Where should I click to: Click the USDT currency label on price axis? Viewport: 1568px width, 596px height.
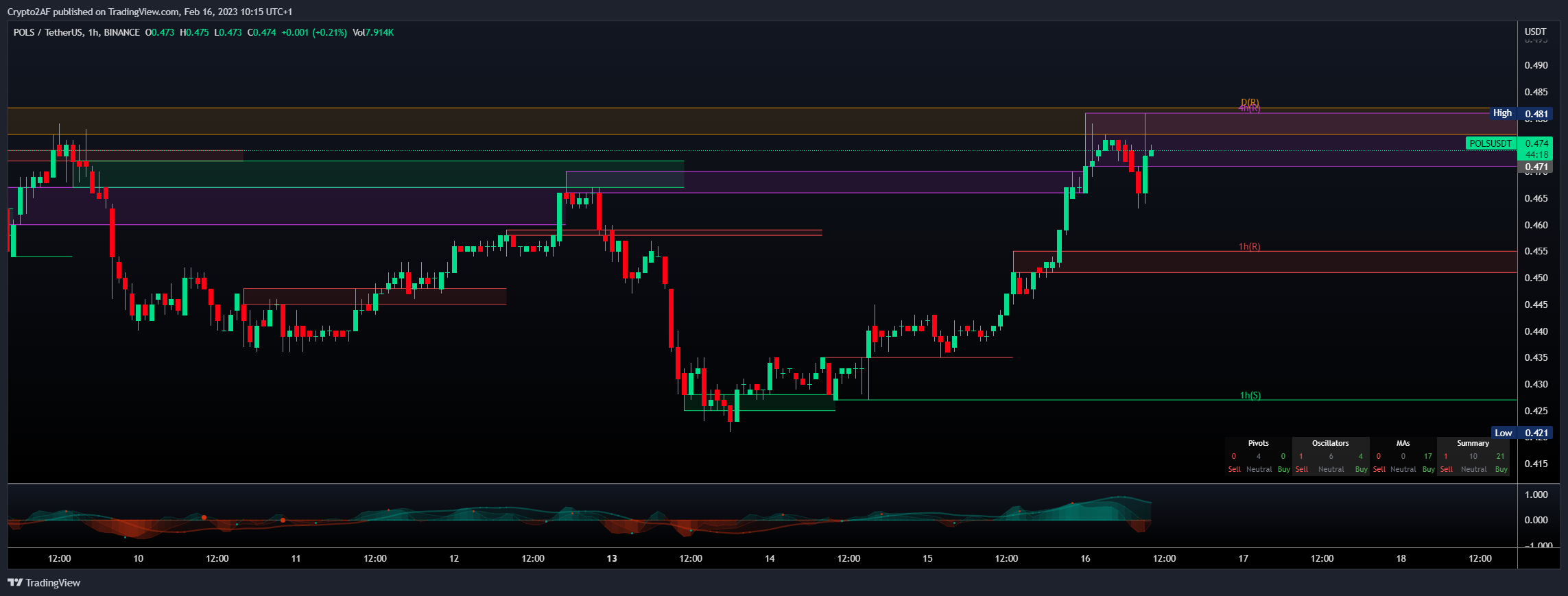(1535, 32)
